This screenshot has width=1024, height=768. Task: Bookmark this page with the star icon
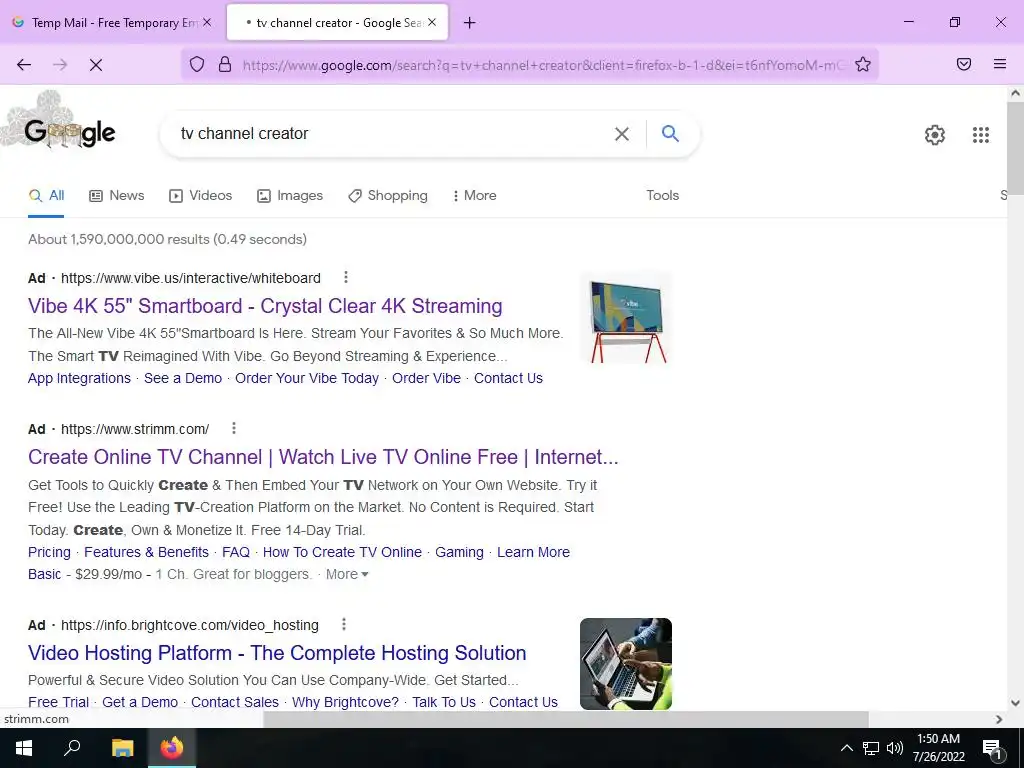(x=863, y=64)
